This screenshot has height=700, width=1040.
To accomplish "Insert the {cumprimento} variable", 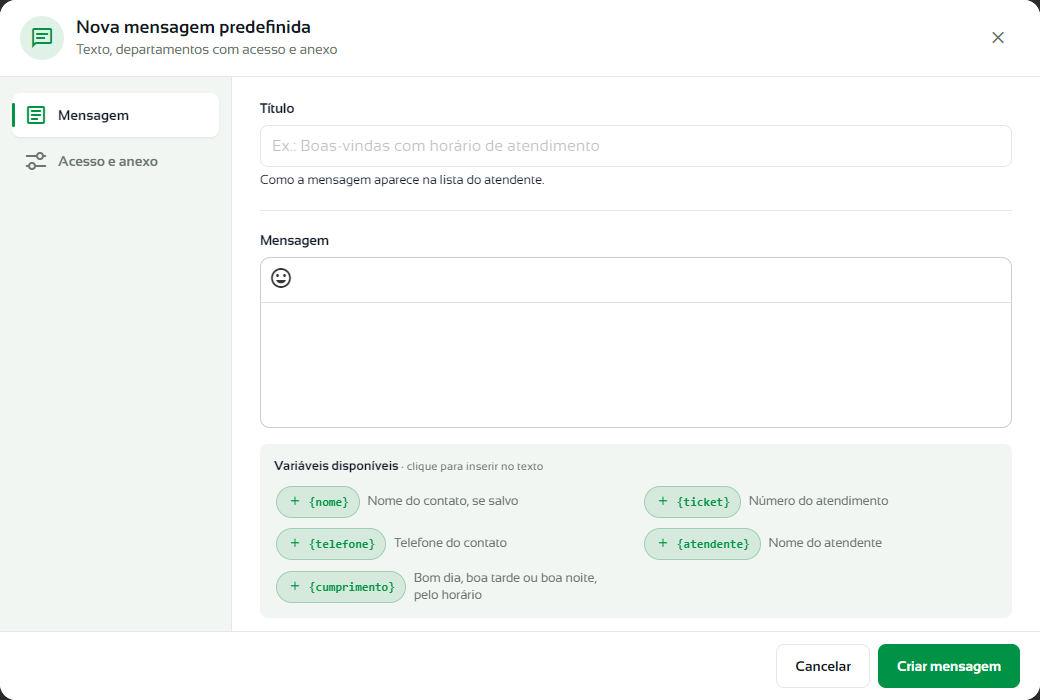I will point(340,587).
